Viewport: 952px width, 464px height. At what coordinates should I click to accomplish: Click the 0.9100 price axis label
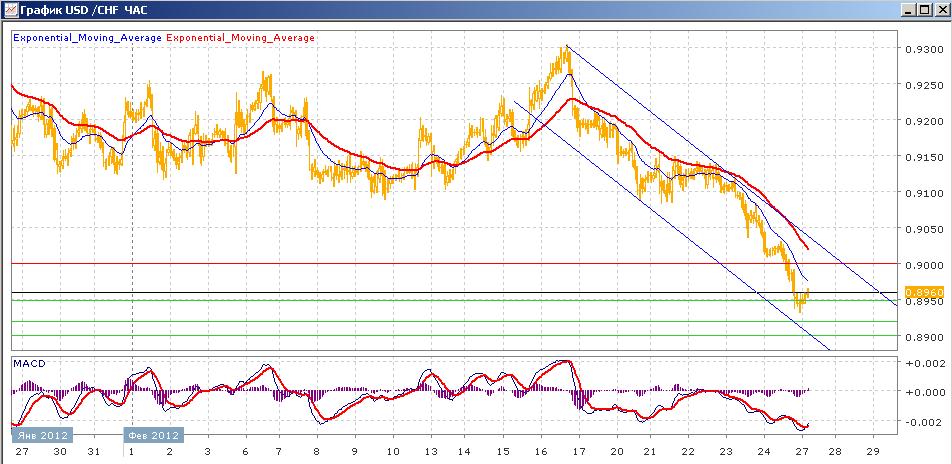tap(925, 193)
